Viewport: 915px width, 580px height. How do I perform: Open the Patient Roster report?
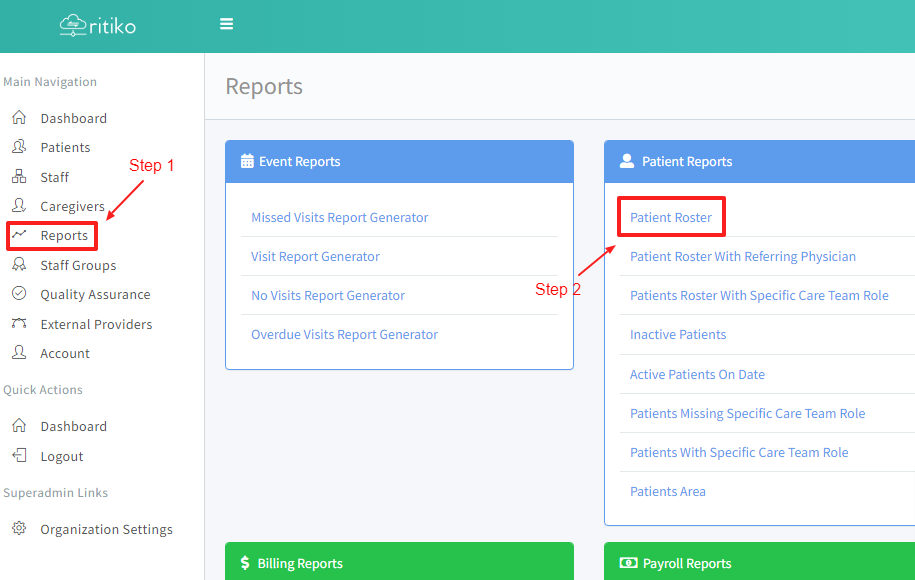(x=671, y=217)
